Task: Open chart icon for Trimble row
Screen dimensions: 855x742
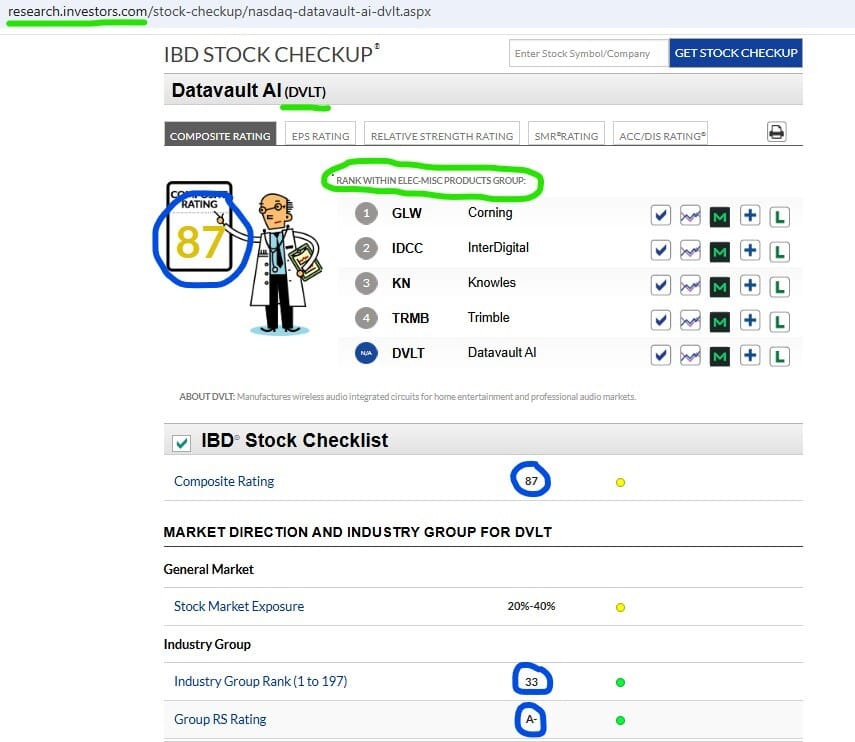Action: coord(690,321)
